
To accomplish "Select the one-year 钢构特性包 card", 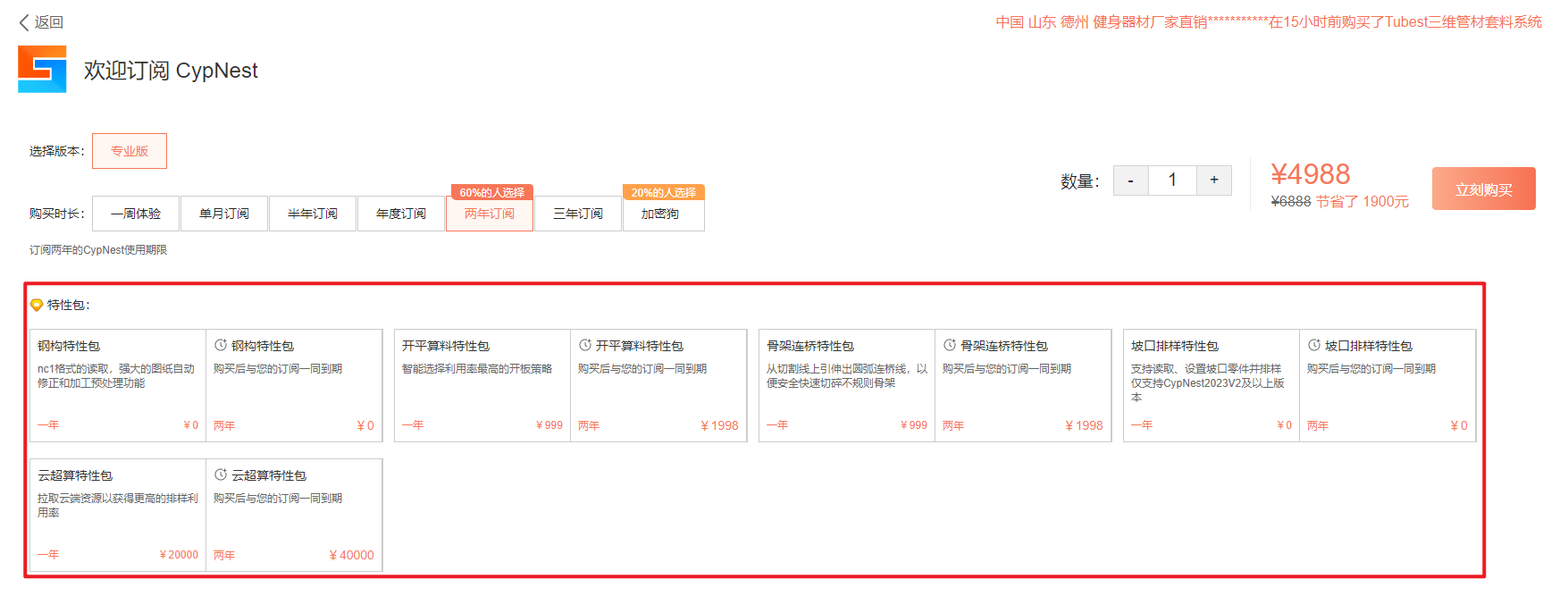I will pos(118,385).
